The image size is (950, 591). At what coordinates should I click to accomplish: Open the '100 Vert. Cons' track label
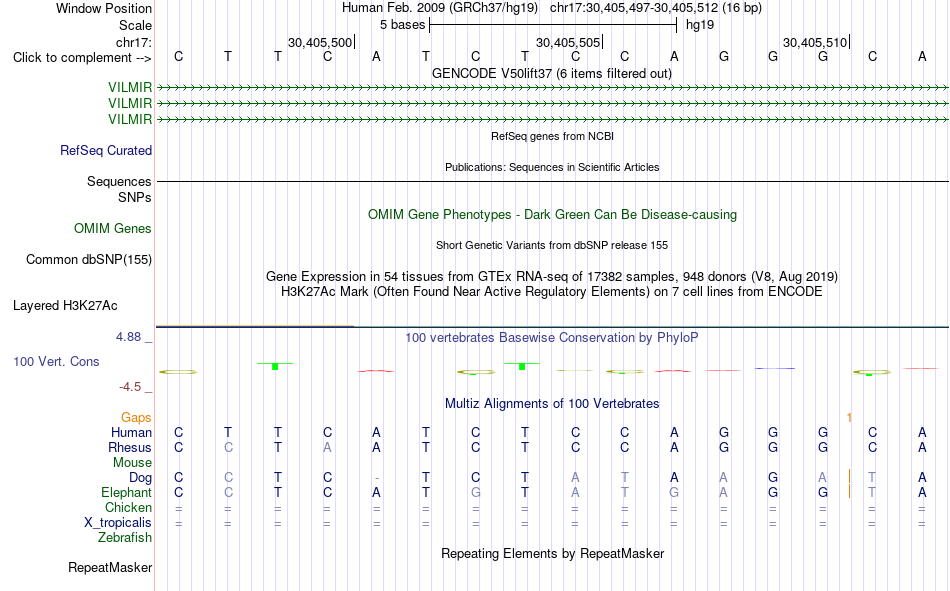(56, 361)
